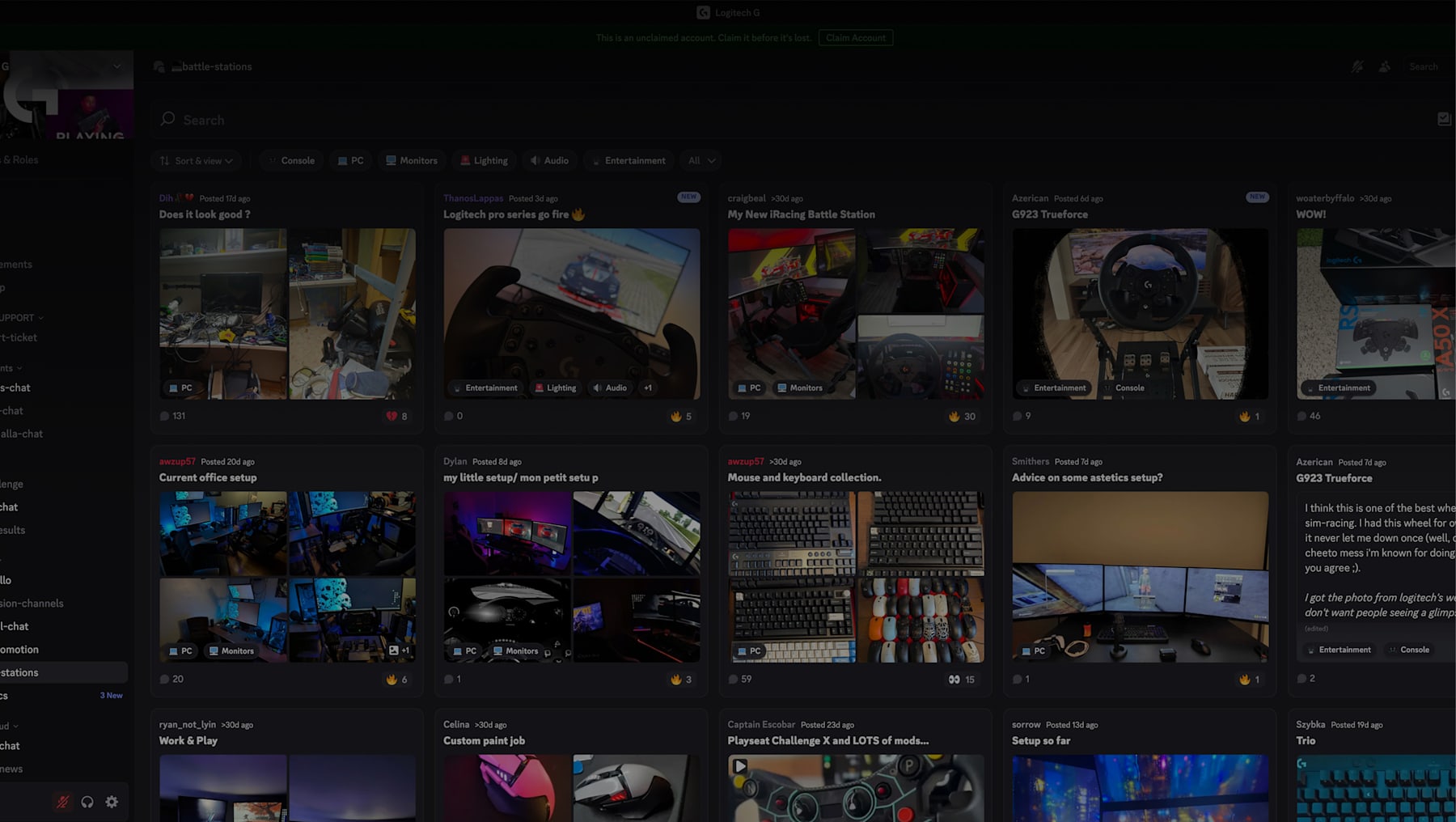Toggle notification bell for battle-stations channel
The image size is (1456, 822).
coord(1357,66)
